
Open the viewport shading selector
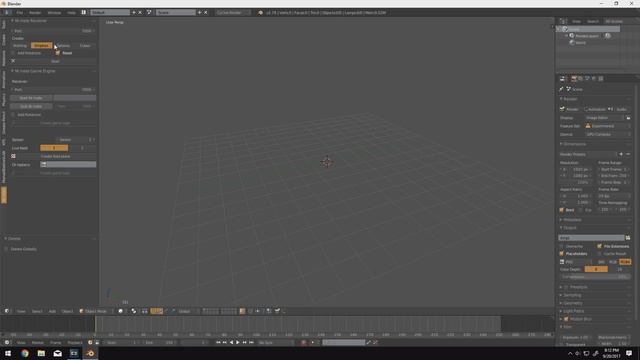click(x=120, y=311)
